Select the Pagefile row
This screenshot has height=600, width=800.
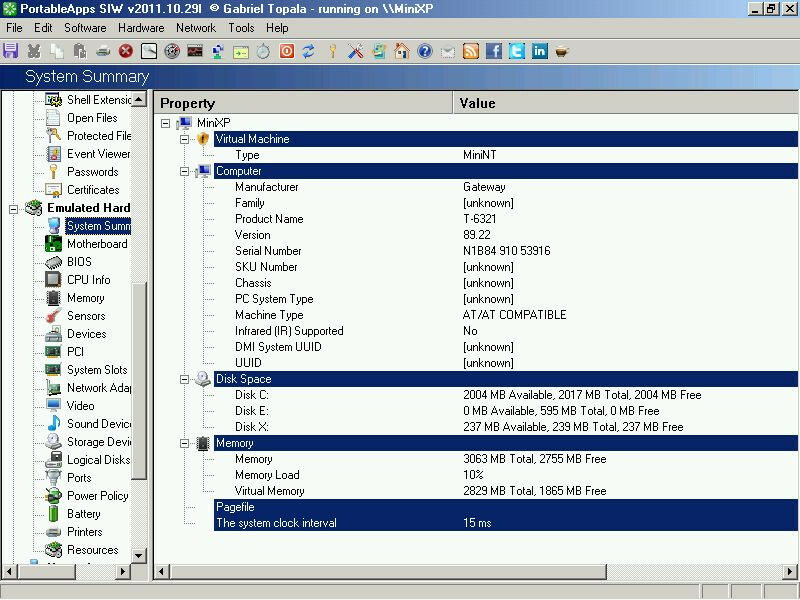[x=506, y=507]
